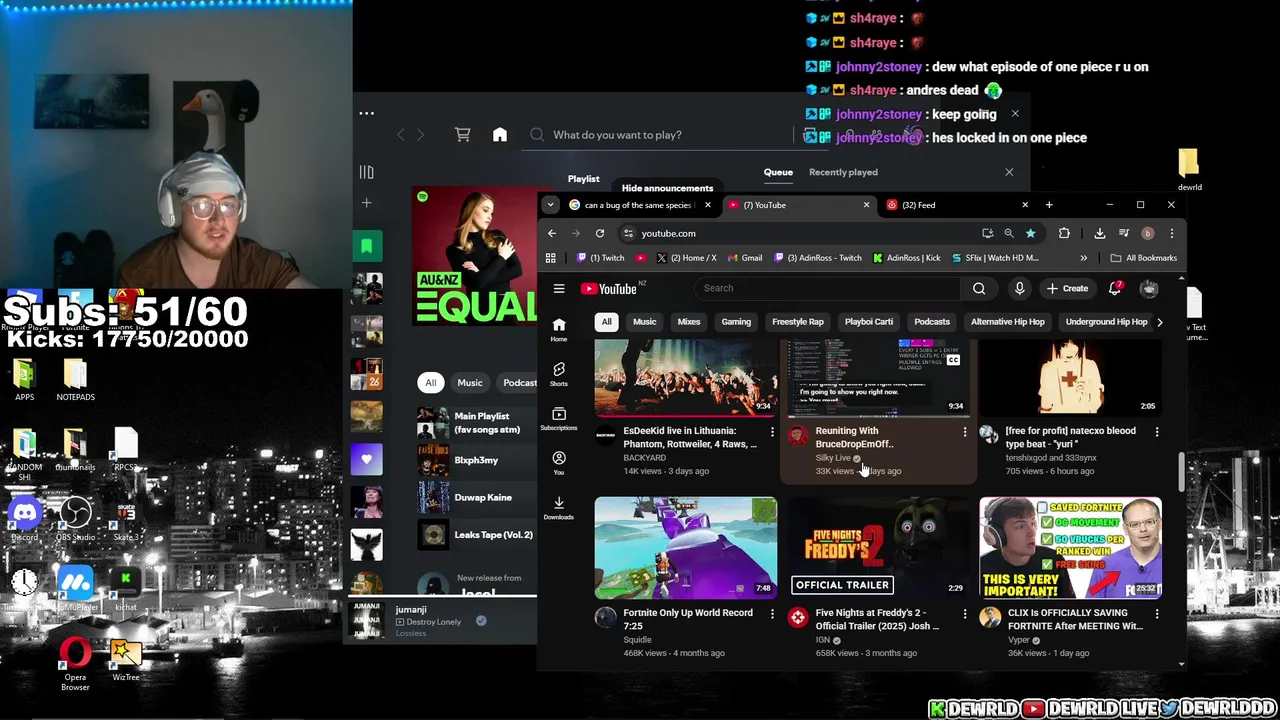The height and width of the screenshot is (720, 1280).
Task: Open Liked Songs heart tile in Spotify
Action: click(366, 459)
